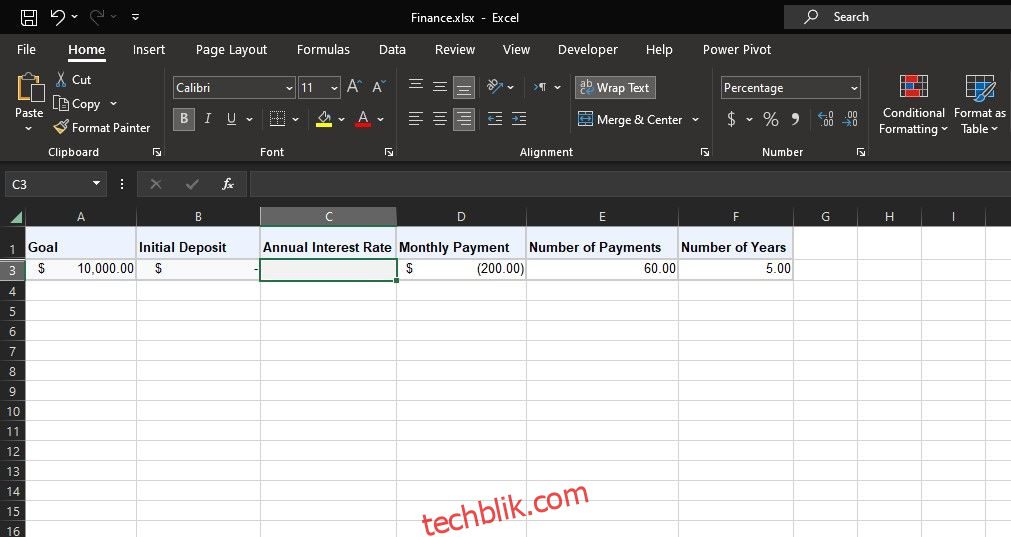
Task: Switch to the Insert tab
Action: pyautogui.click(x=149, y=50)
